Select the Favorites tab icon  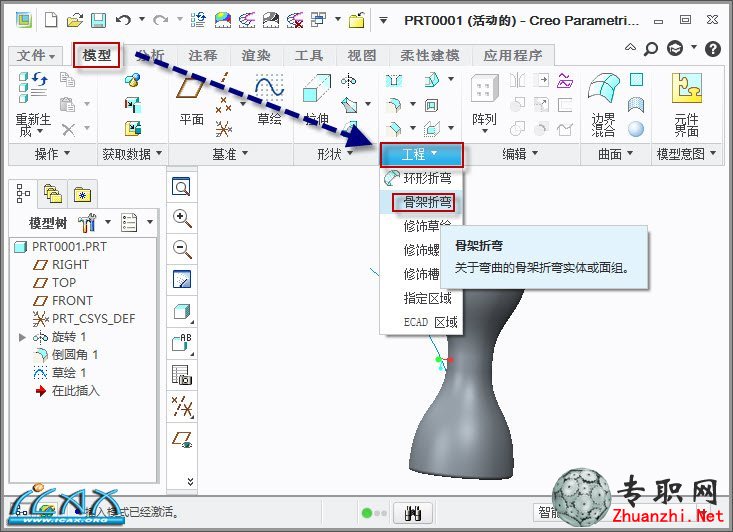point(82,195)
